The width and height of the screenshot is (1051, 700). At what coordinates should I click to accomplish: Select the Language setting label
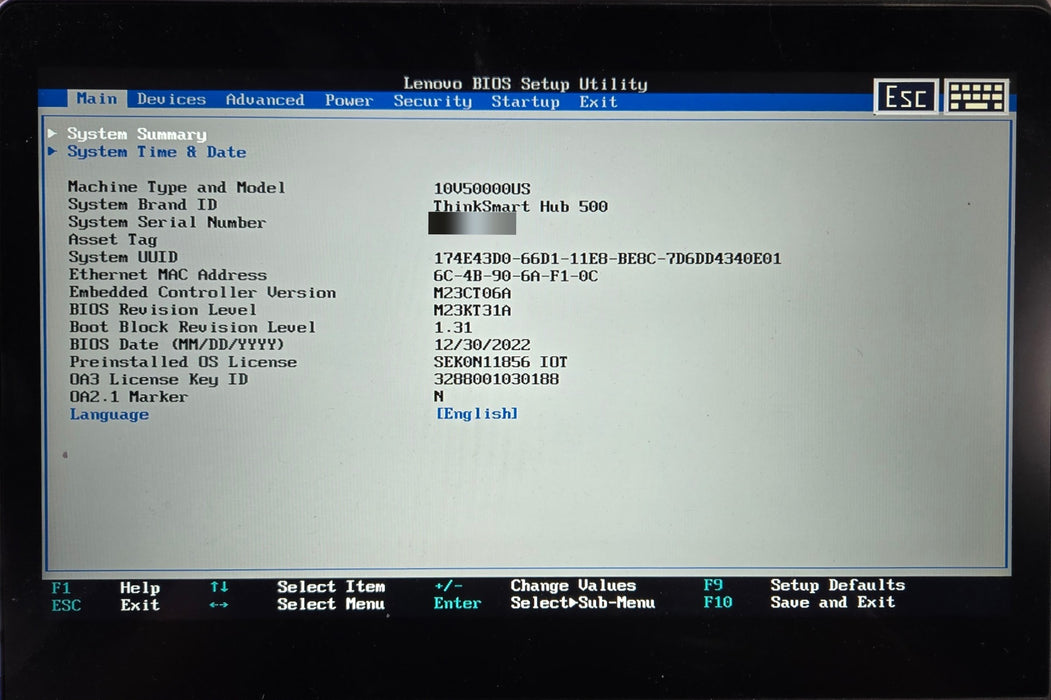pos(109,414)
